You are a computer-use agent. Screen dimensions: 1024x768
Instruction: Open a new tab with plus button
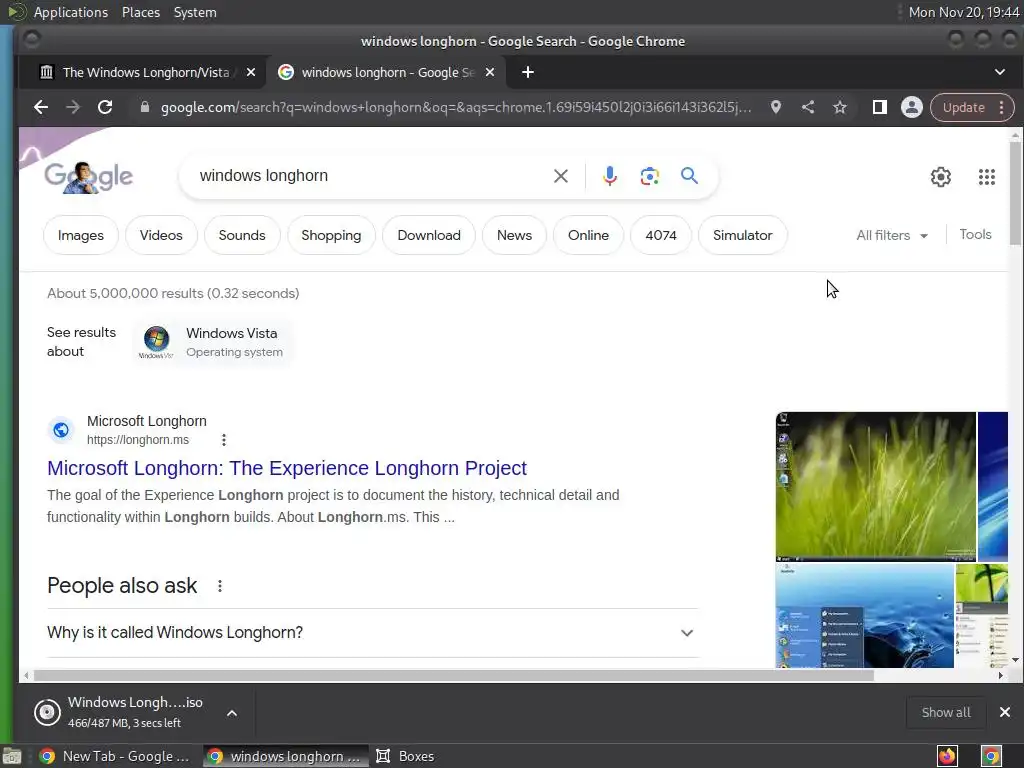[528, 72]
